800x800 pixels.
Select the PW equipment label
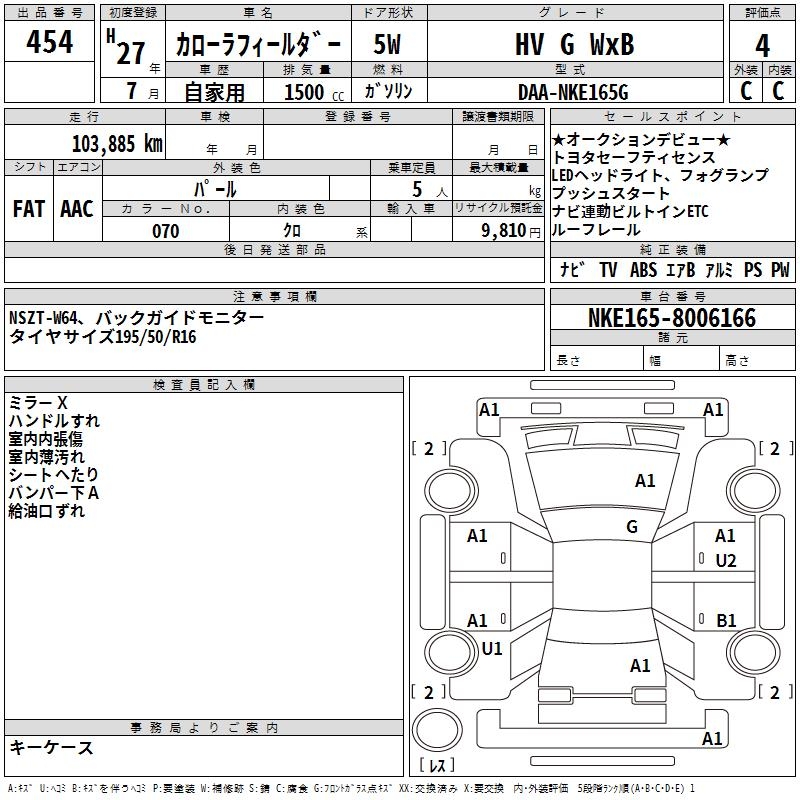780,269
